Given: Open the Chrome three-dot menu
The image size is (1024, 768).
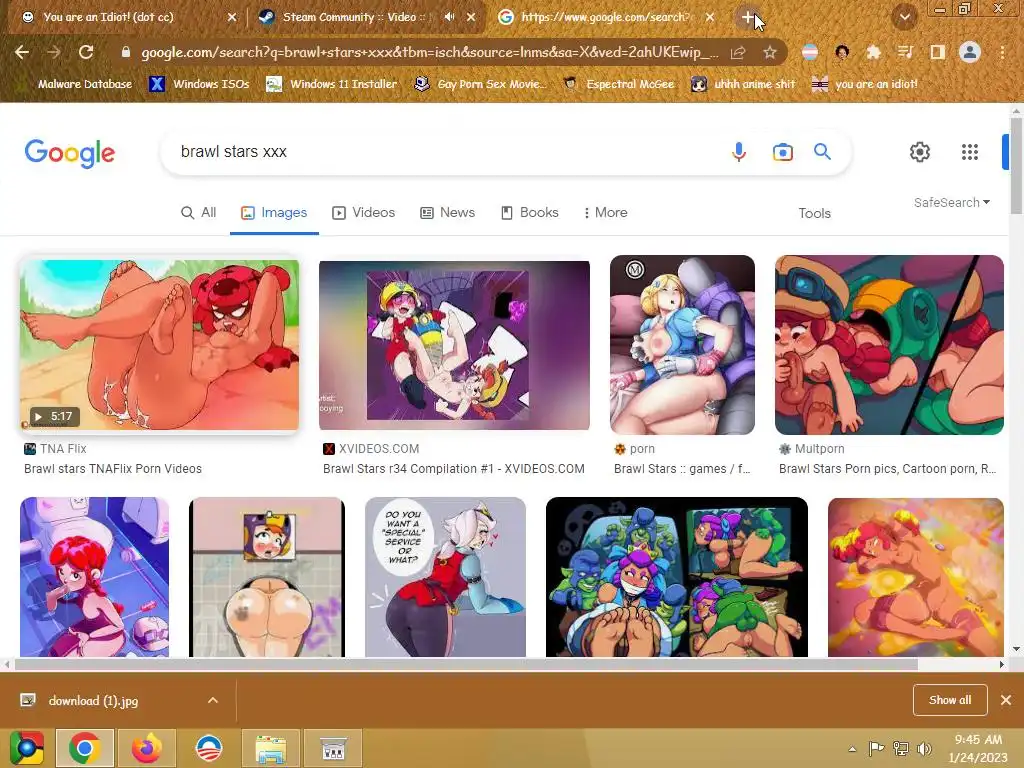Looking at the screenshot, I should point(1002,52).
